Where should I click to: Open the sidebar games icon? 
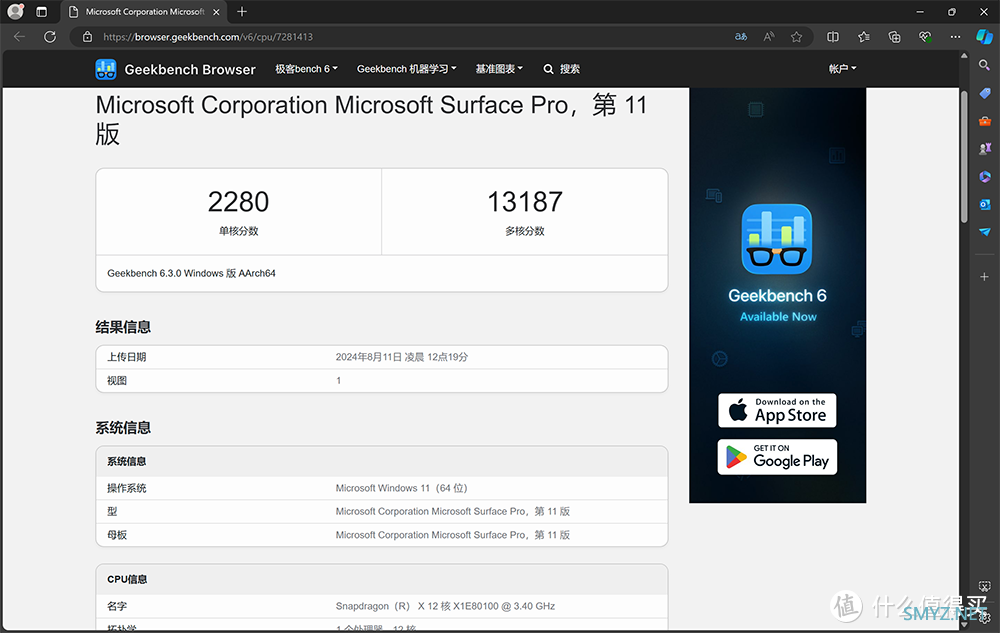tap(985, 149)
